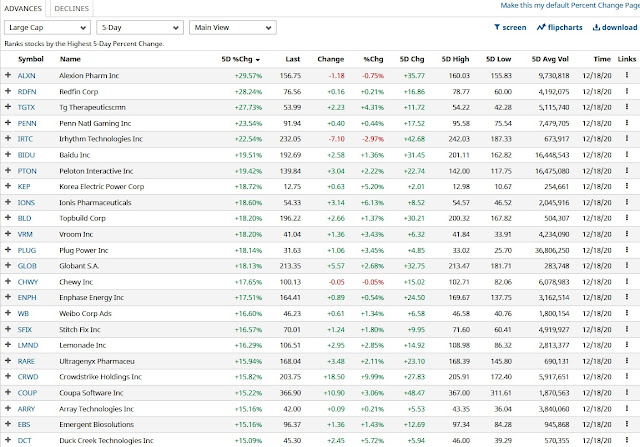Click the screen filter link

[510, 27]
